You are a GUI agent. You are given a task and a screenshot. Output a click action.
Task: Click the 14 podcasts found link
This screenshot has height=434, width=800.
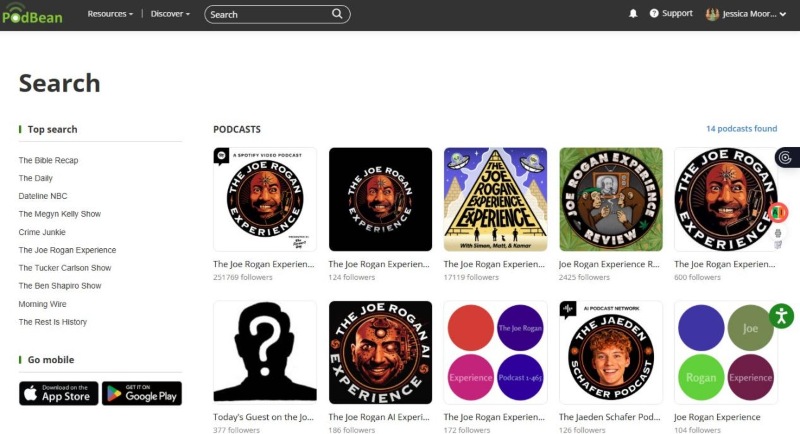741,129
